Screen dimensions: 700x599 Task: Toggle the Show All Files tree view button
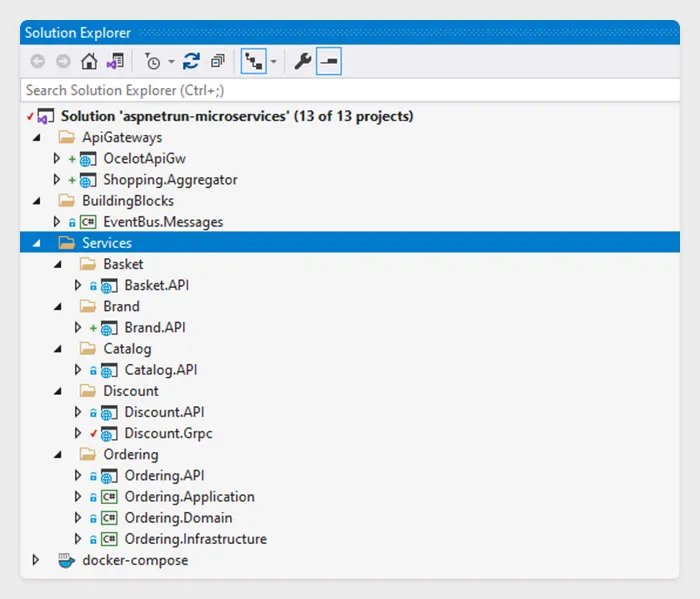tap(251, 62)
